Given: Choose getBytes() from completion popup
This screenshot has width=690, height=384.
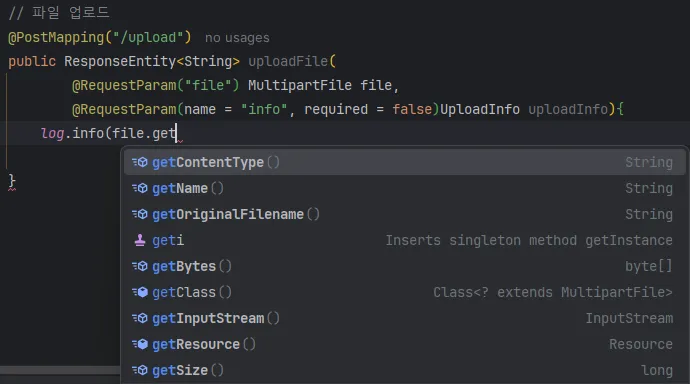Looking at the screenshot, I should click(404, 266).
